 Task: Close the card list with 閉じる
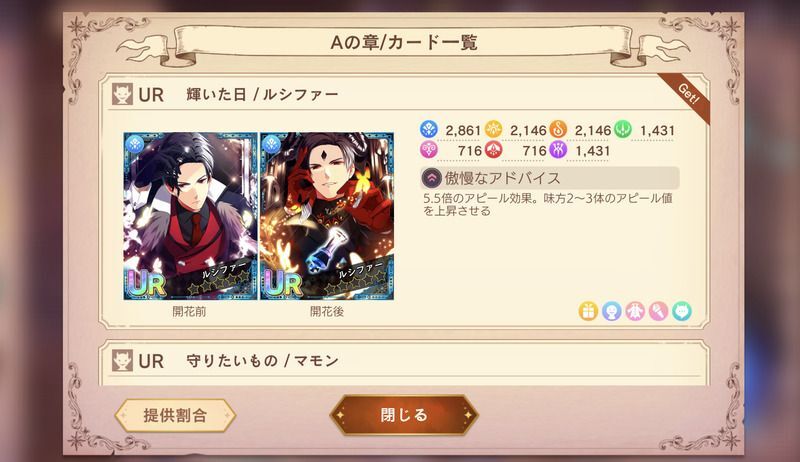[404, 415]
